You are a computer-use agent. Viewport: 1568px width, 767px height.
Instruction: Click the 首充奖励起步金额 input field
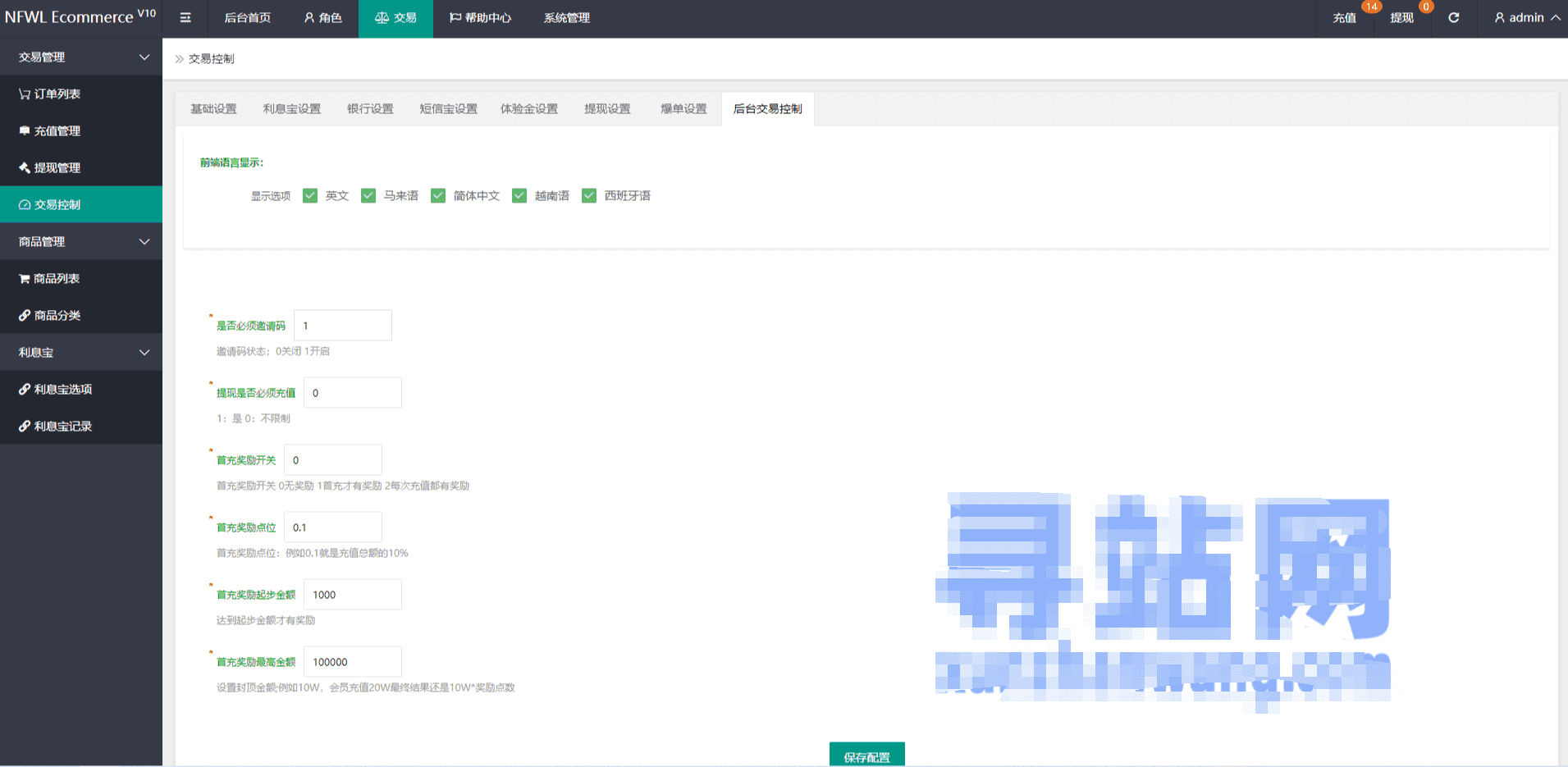click(x=353, y=594)
